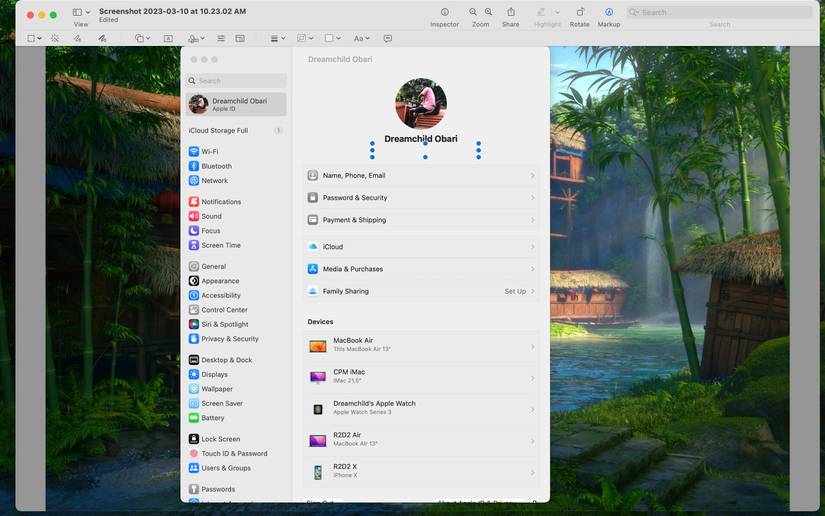Click 'Passwords' in the pictured sidebar
Screen dimensions: 825x516
tap(218, 489)
